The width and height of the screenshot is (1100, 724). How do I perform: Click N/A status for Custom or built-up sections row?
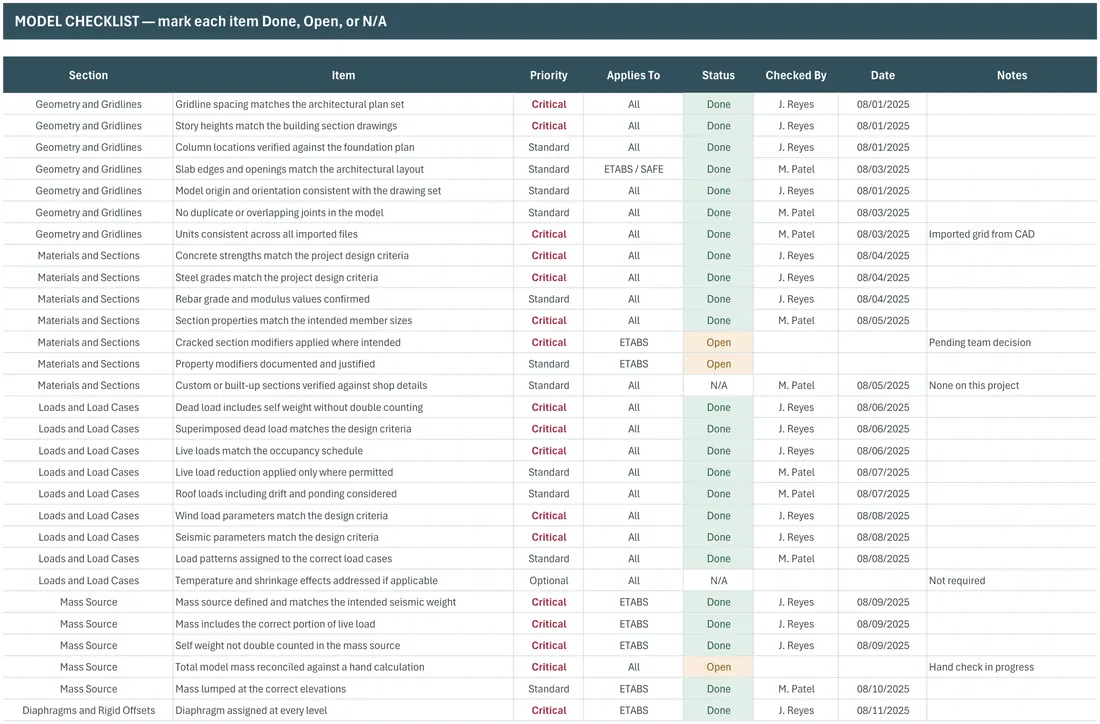coord(718,385)
